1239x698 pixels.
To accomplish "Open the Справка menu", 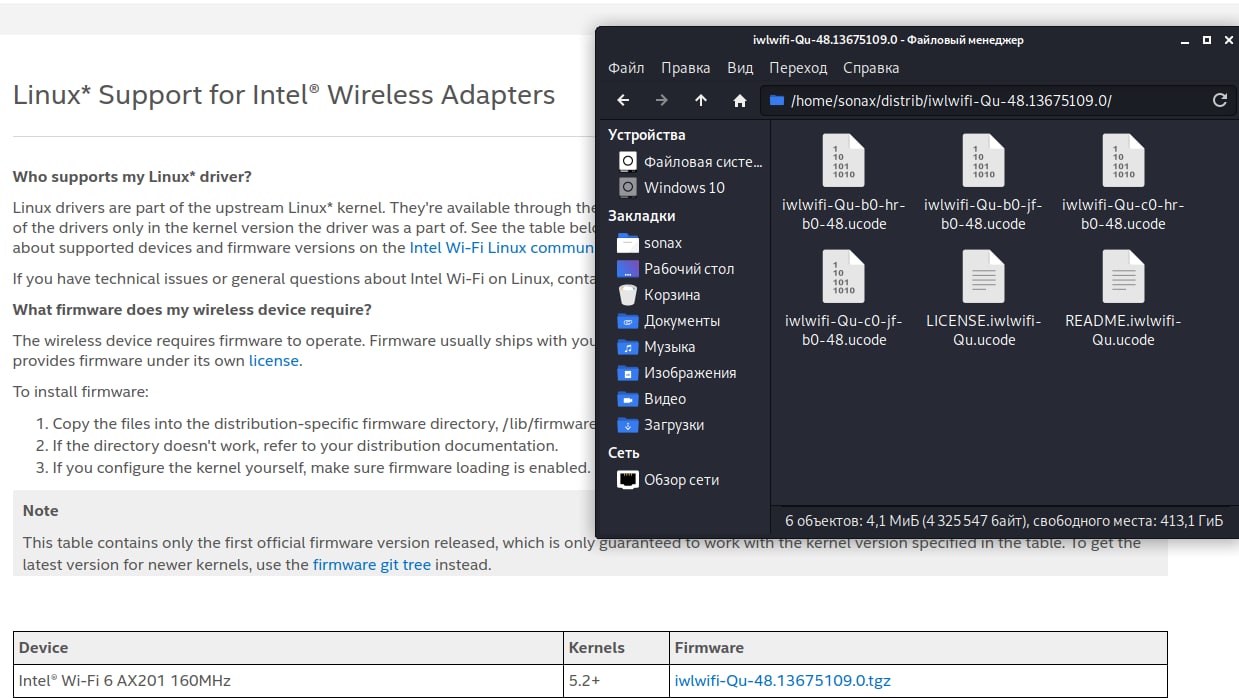I will click(x=871, y=68).
